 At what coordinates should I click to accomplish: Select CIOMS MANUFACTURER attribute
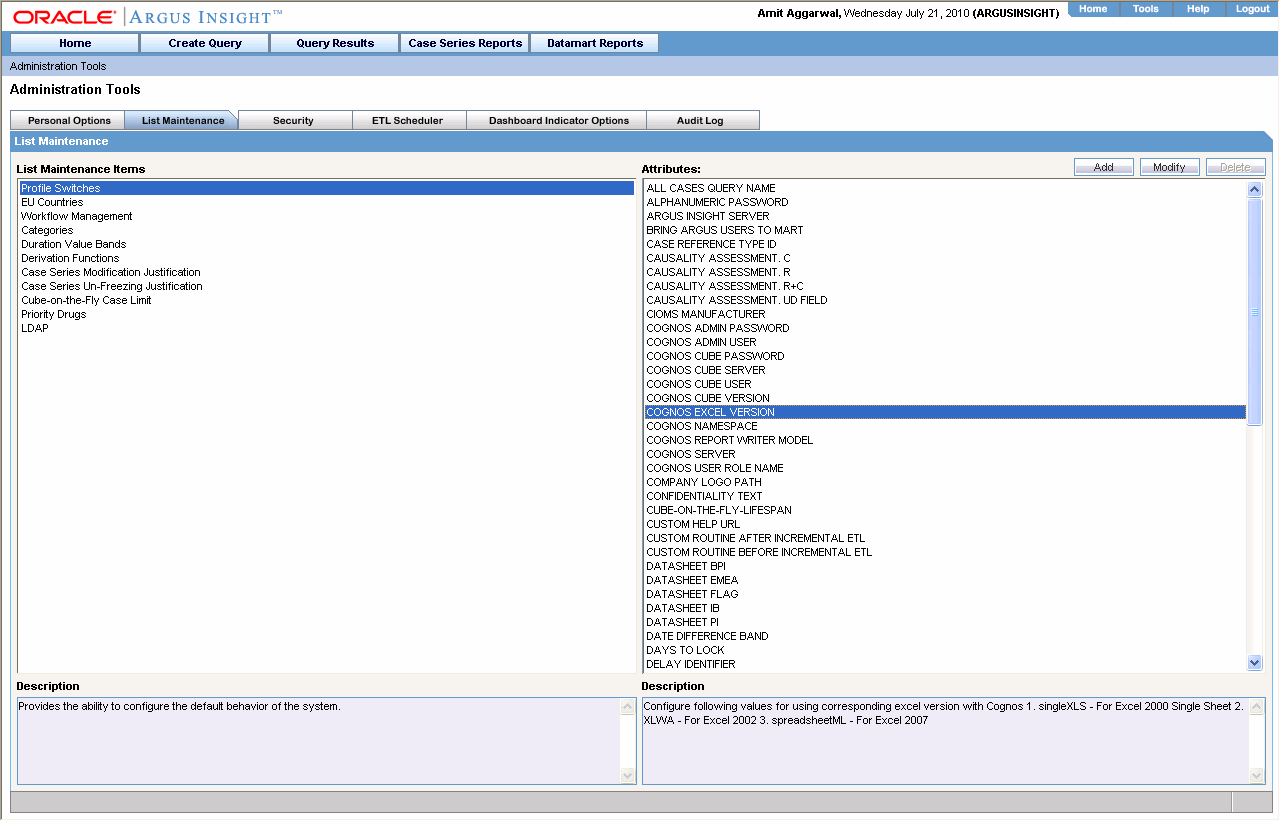click(945, 314)
